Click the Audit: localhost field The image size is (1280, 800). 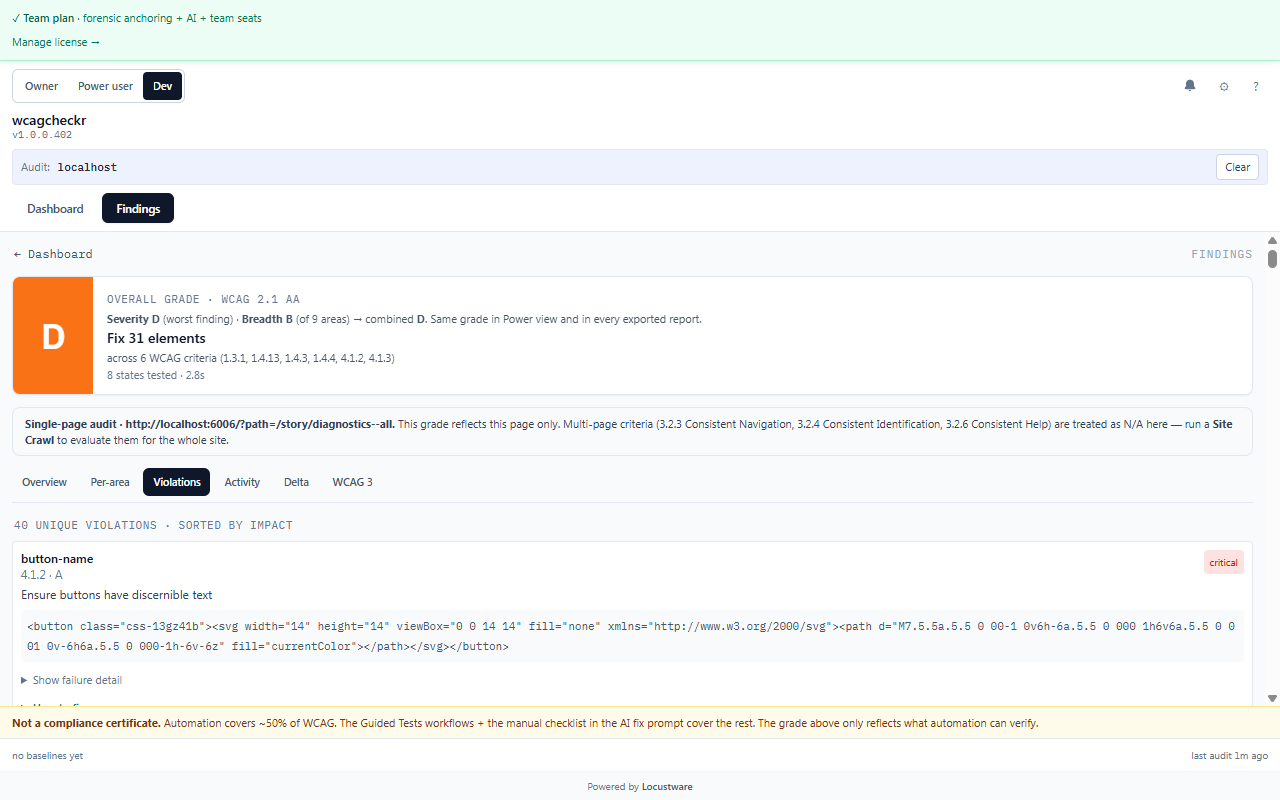coord(640,167)
